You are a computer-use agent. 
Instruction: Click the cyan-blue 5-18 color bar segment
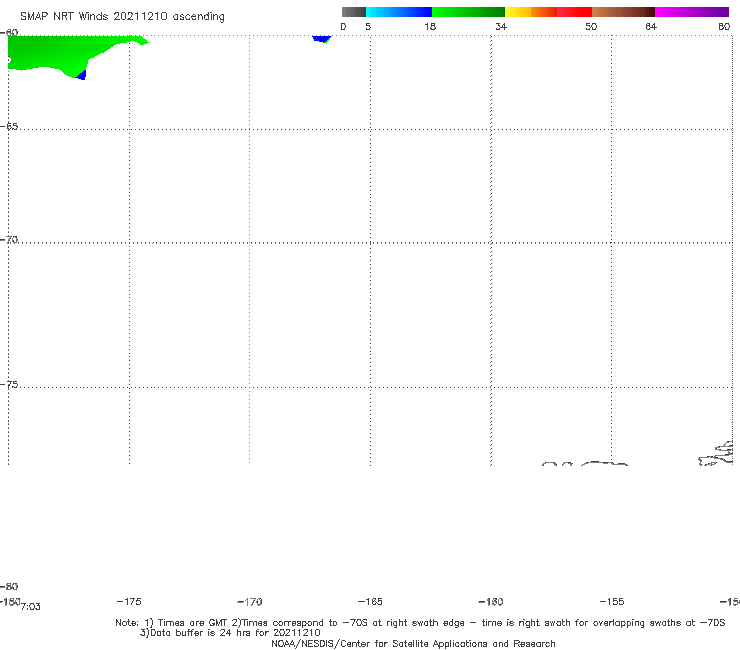[399, 12]
